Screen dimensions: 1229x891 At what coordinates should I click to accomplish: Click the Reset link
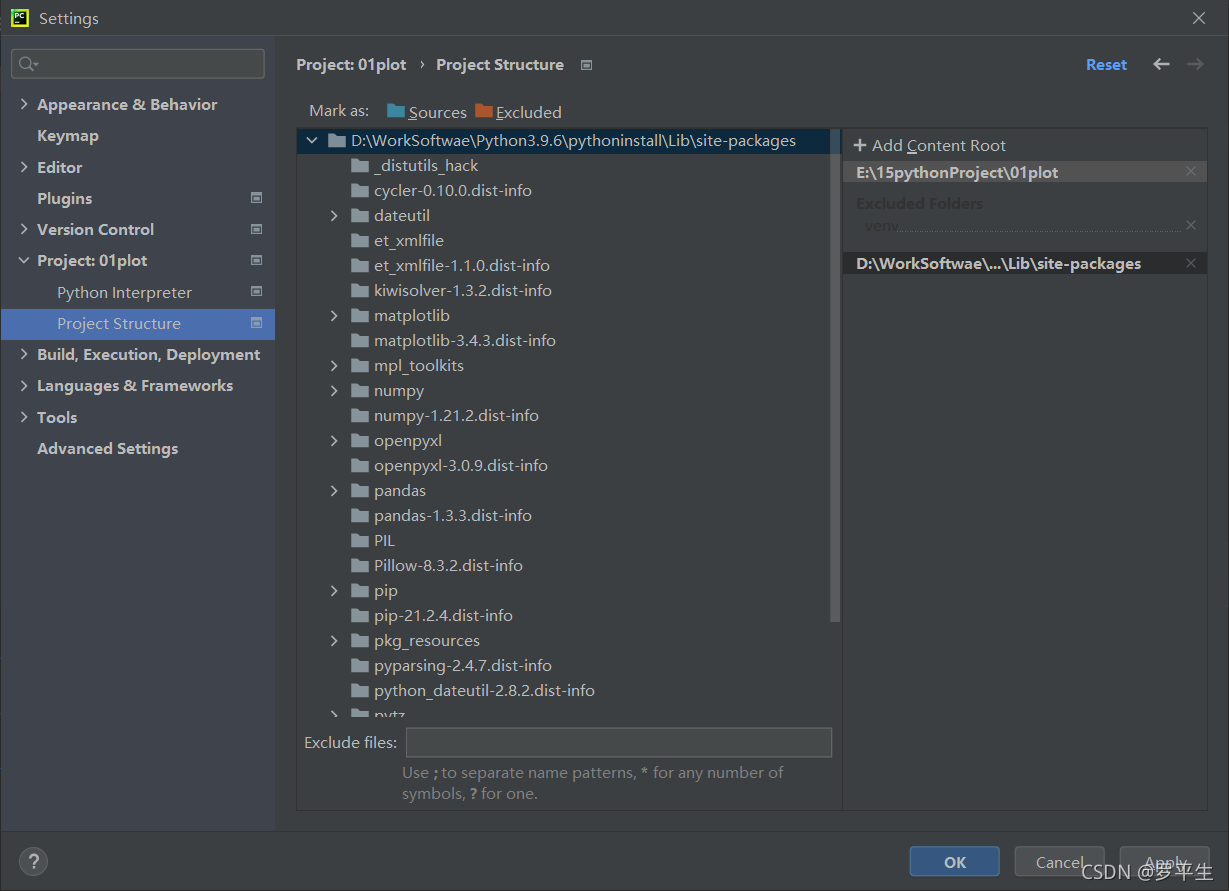tap(1106, 64)
